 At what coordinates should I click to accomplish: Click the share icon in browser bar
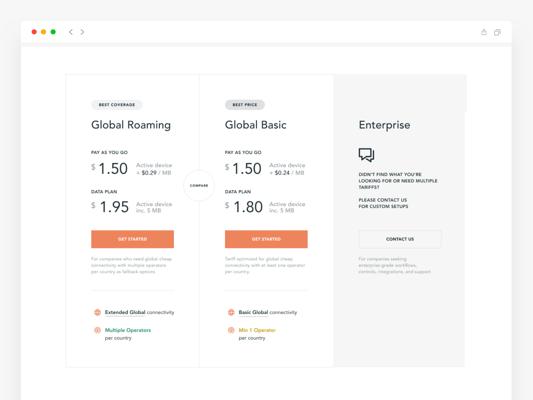coord(484,32)
